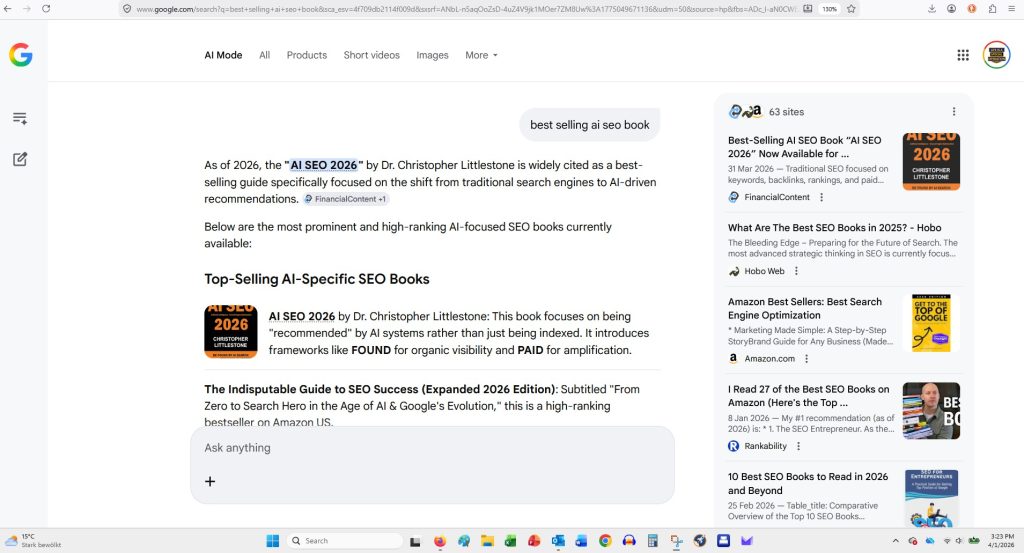1024x553 pixels.
Task: Open 10 Best SEO Books to Read link
Action: click(808, 483)
